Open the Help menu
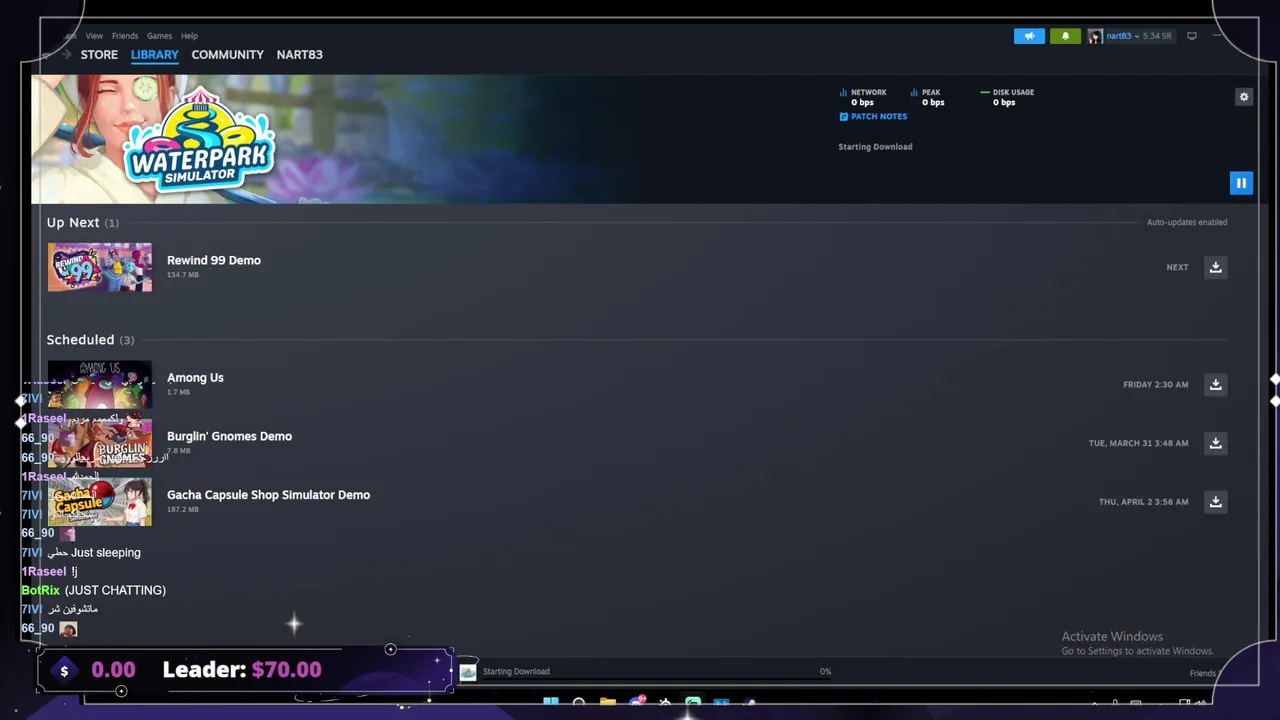The image size is (1280, 720). [189, 36]
